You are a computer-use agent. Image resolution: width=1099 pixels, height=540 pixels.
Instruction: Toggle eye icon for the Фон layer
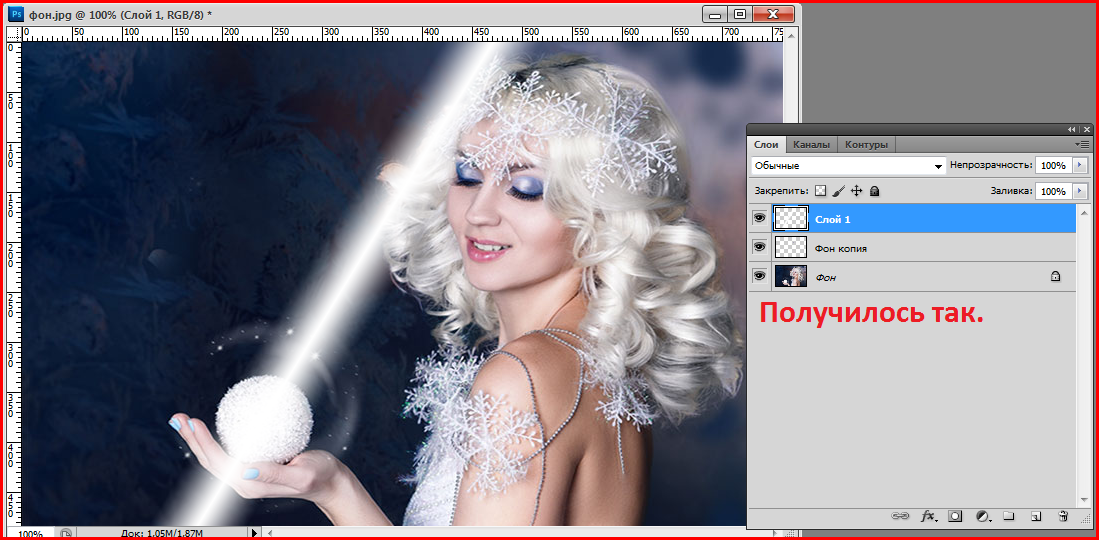(x=758, y=277)
